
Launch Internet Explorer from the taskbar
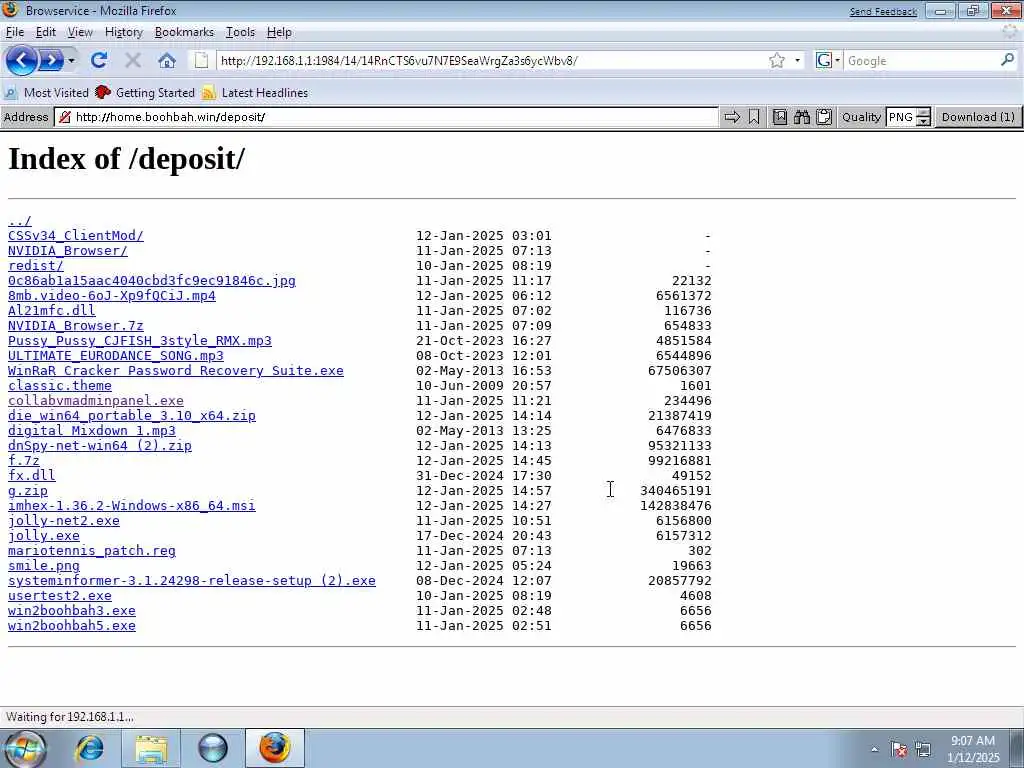[89, 748]
